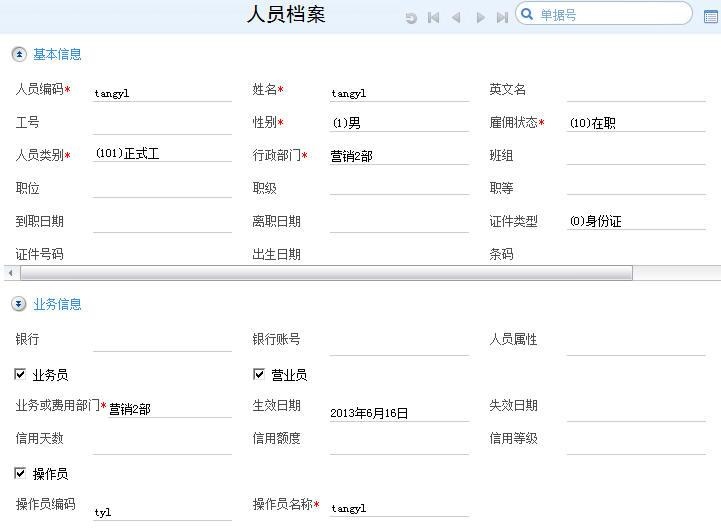
Task: Uncheck the 营业员 checkbox
Action: click(x=259, y=374)
